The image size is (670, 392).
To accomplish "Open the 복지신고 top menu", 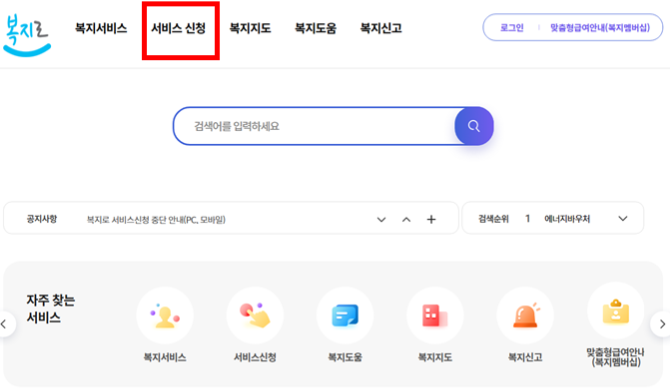I will coord(381,28).
